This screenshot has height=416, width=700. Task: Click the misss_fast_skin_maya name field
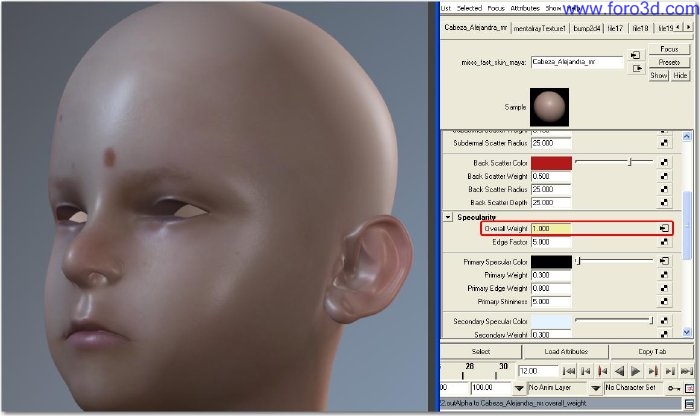pyautogui.click(x=577, y=62)
